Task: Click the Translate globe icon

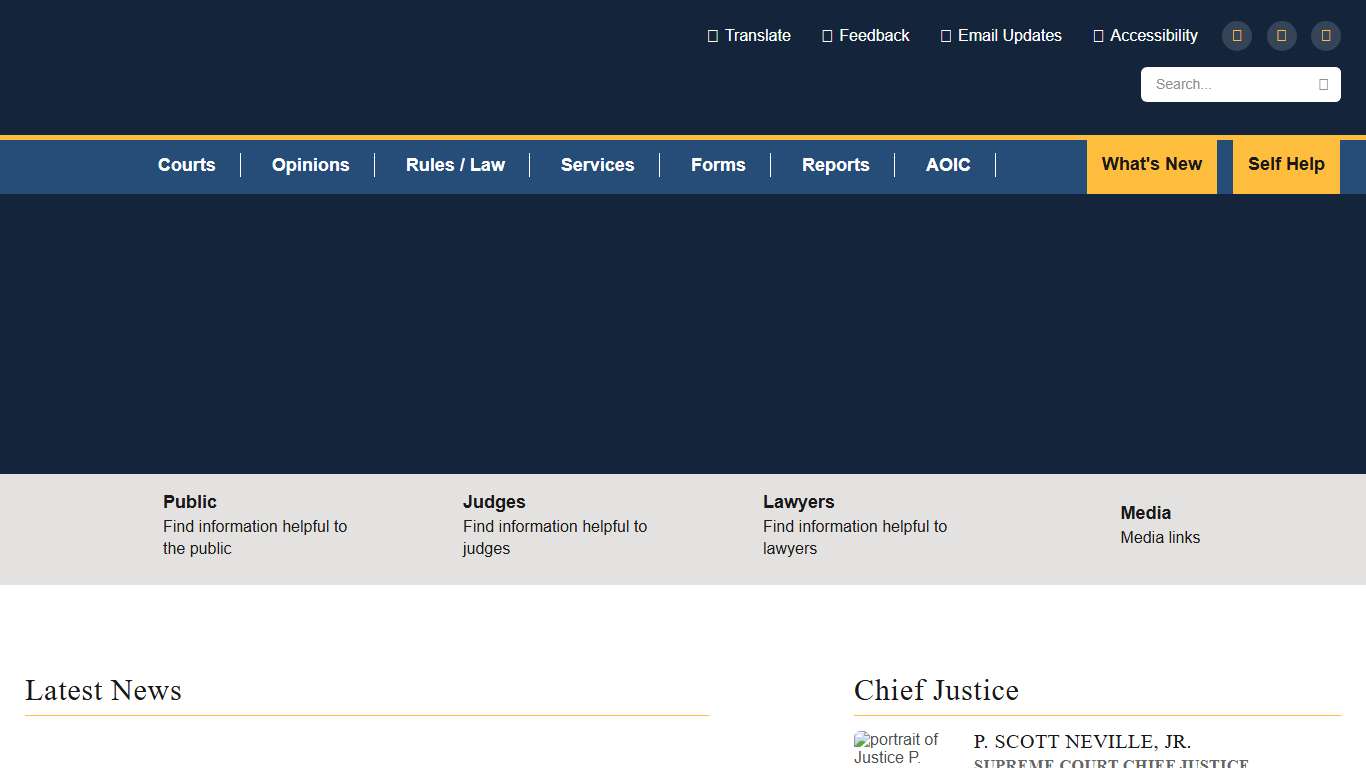Action: [x=714, y=35]
